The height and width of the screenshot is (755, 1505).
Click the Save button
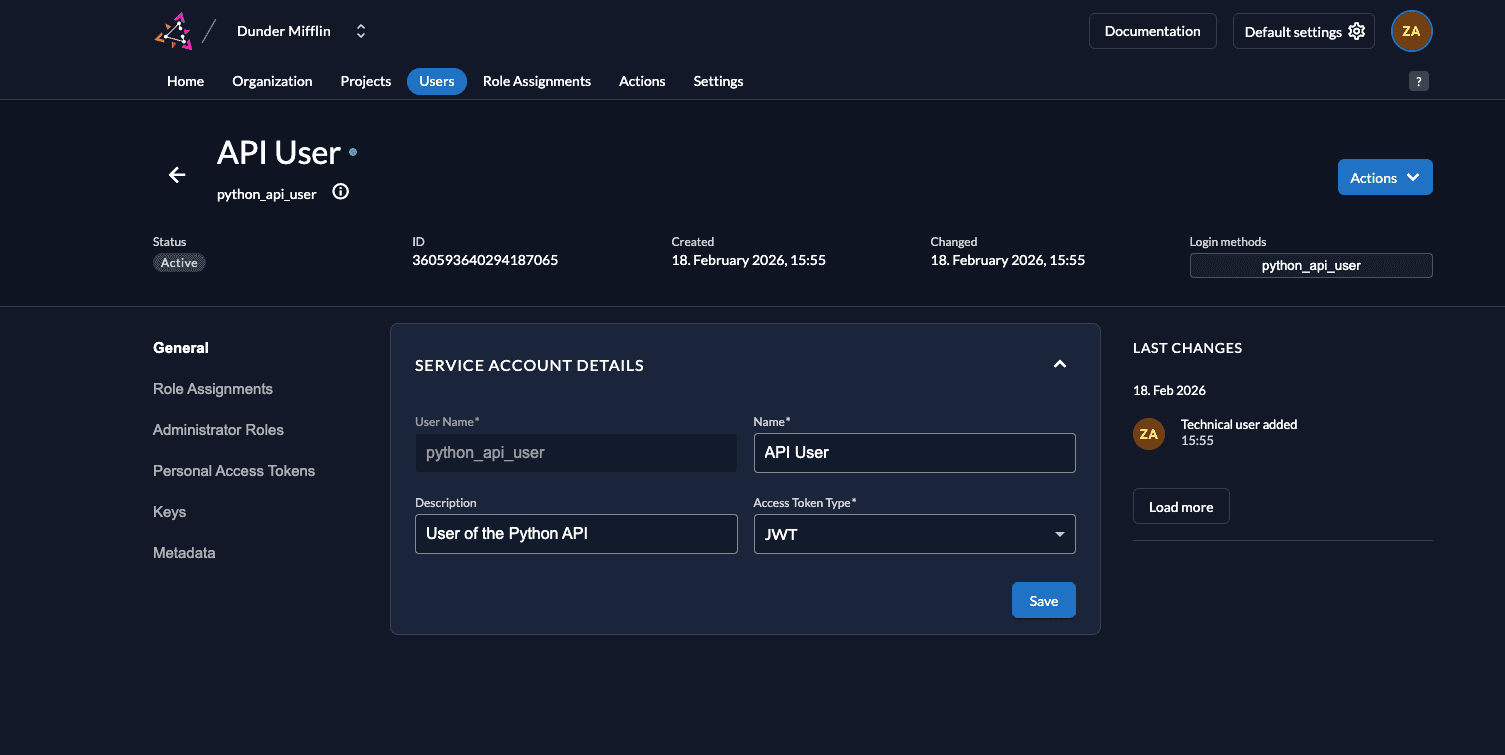pos(1043,600)
